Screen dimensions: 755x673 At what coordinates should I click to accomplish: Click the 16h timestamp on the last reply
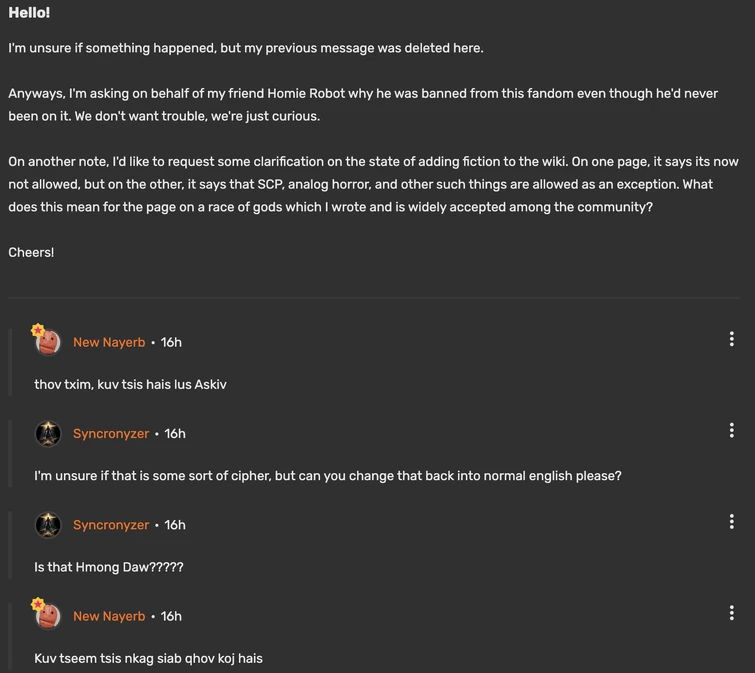coord(171,616)
